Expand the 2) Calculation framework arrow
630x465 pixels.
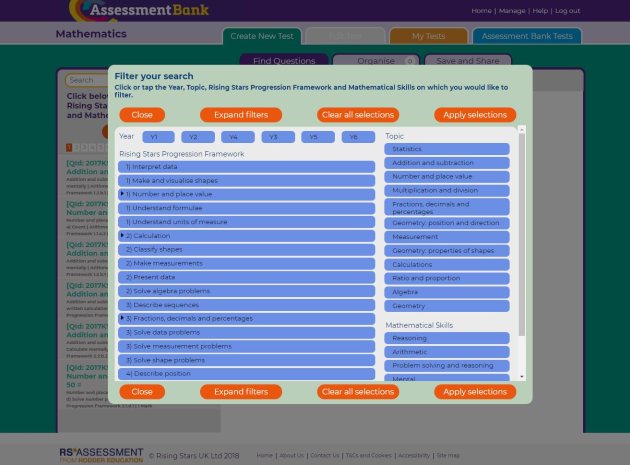[122, 235]
